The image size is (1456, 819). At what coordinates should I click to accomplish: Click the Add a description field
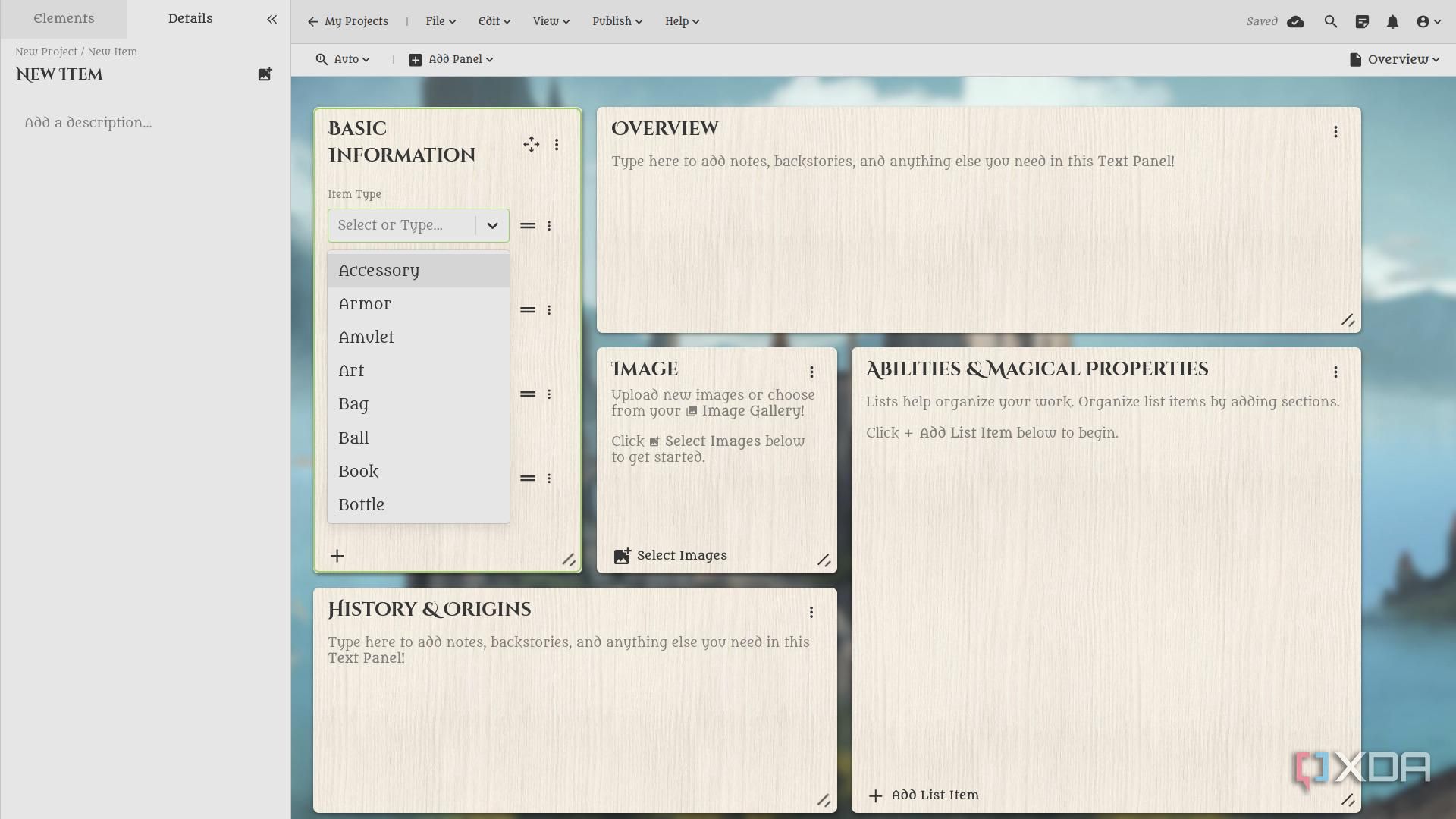click(x=88, y=123)
